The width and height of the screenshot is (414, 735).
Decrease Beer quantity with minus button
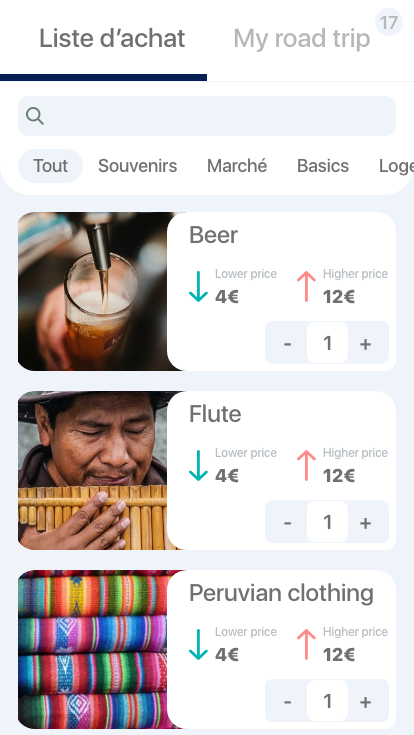[287, 344]
